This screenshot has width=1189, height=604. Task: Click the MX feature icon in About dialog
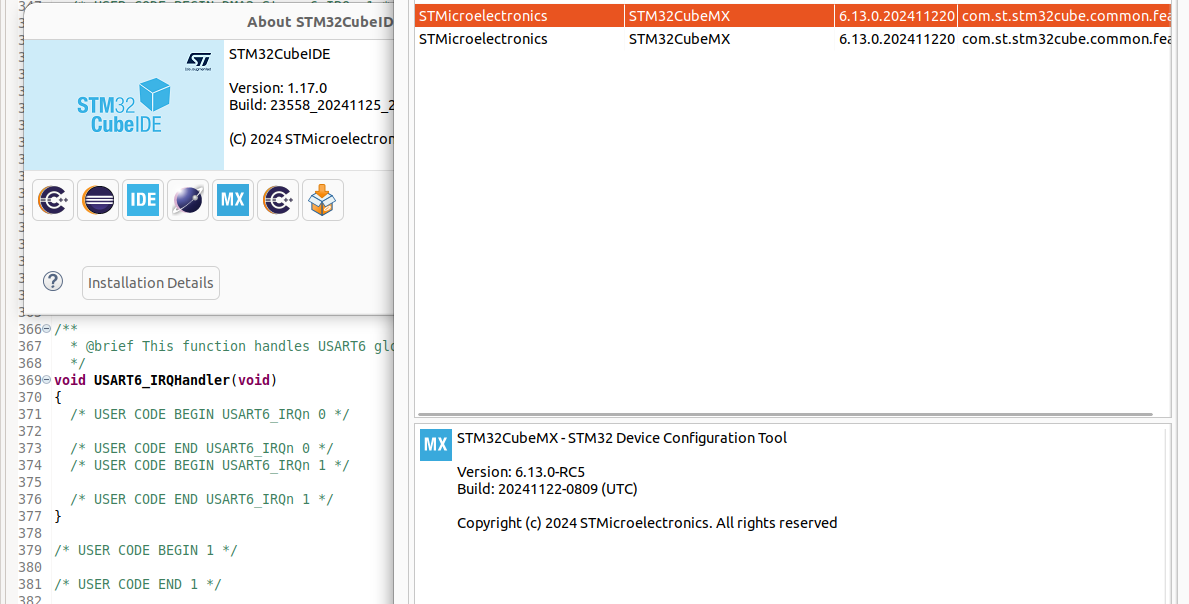[x=233, y=200]
